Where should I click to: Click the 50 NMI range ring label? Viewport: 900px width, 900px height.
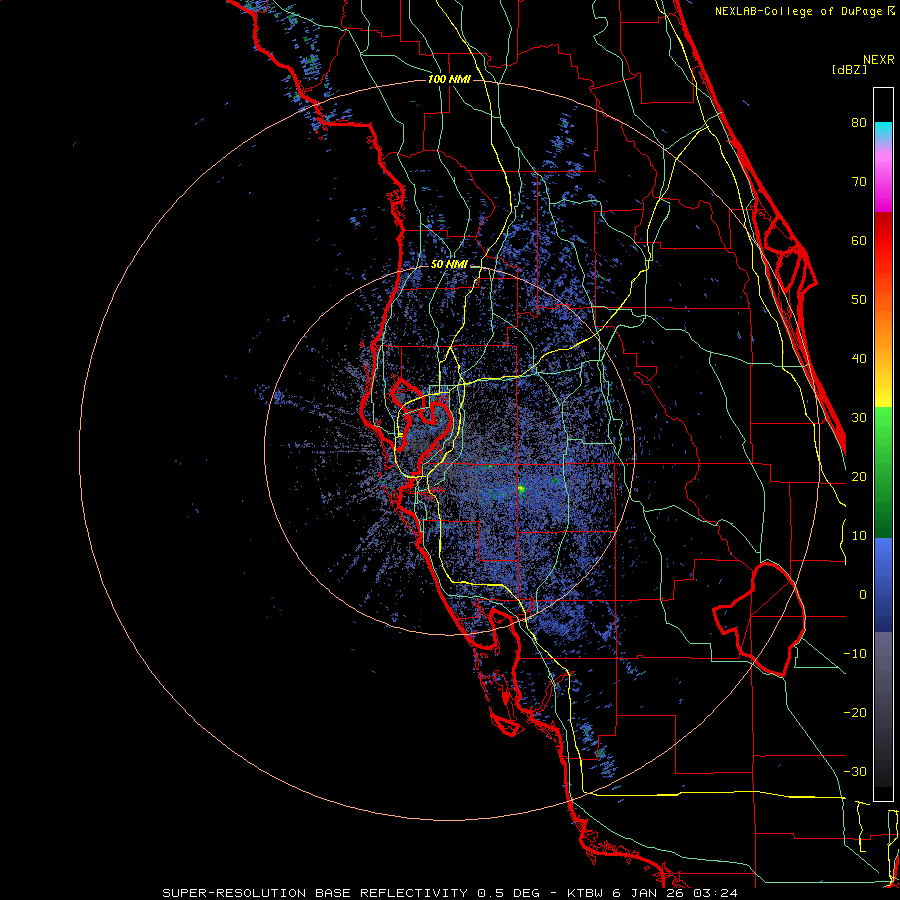click(449, 265)
